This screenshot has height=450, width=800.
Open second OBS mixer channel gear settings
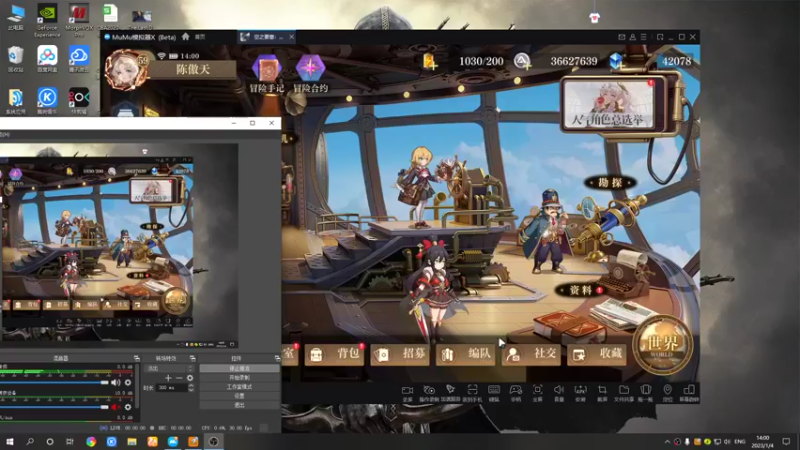(128, 407)
